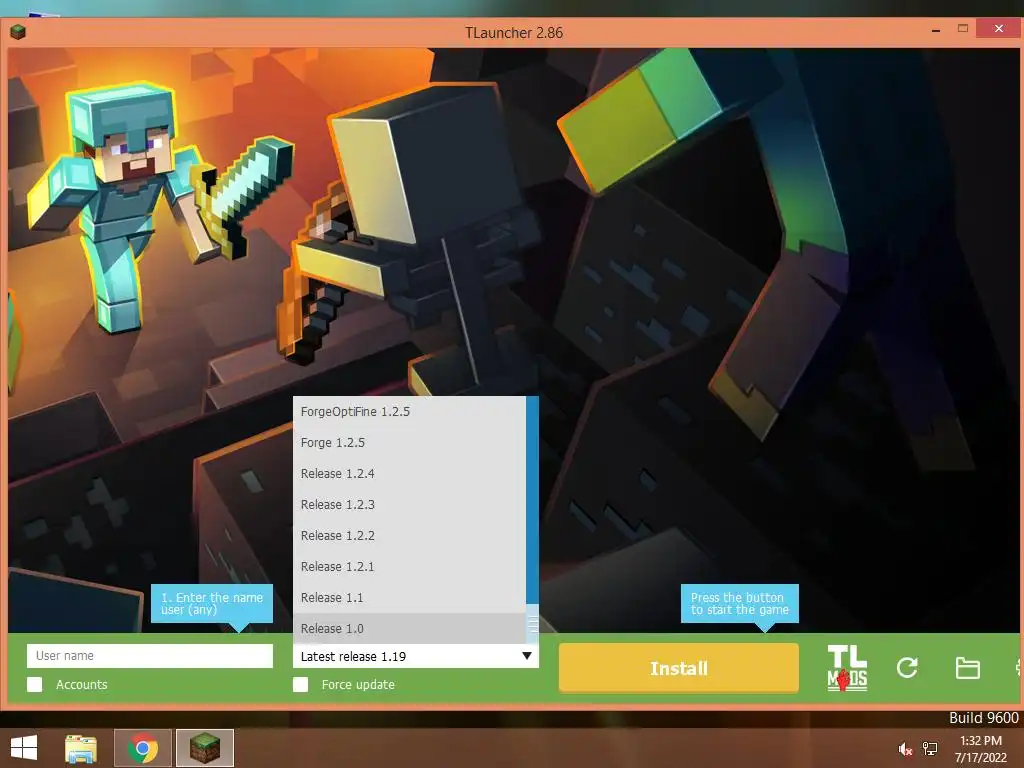The width and height of the screenshot is (1024, 768).
Task: Collapse version dropdown via arrow
Action: tap(526, 656)
